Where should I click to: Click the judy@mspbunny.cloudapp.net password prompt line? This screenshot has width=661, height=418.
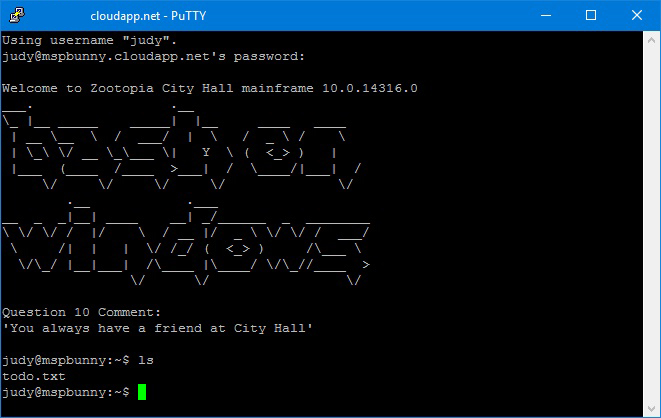[x=153, y=56]
